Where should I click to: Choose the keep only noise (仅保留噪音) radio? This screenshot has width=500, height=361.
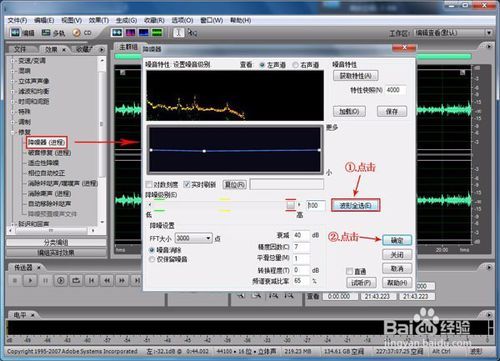tap(152, 259)
